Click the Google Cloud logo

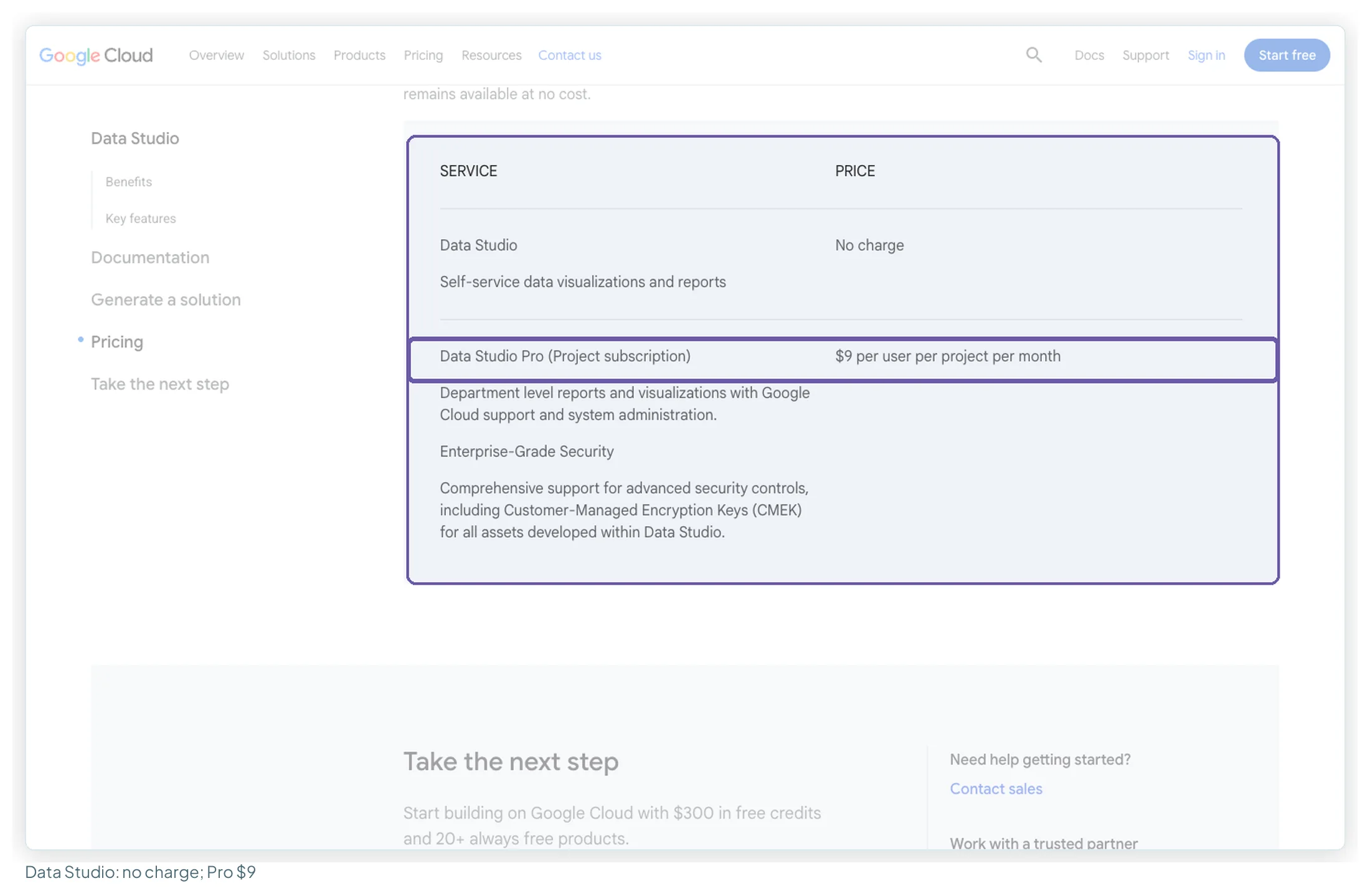click(96, 55)
